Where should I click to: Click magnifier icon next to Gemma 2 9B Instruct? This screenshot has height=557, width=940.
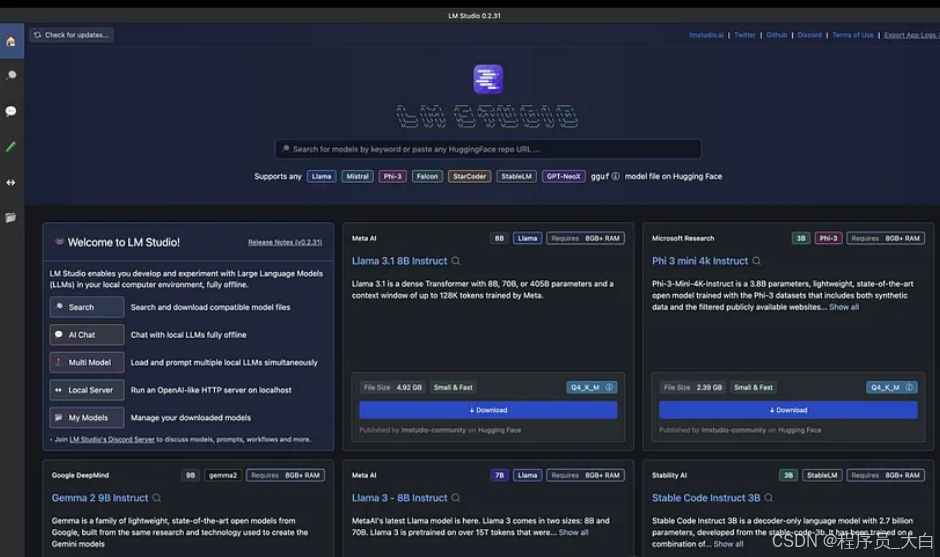[156, 498]
